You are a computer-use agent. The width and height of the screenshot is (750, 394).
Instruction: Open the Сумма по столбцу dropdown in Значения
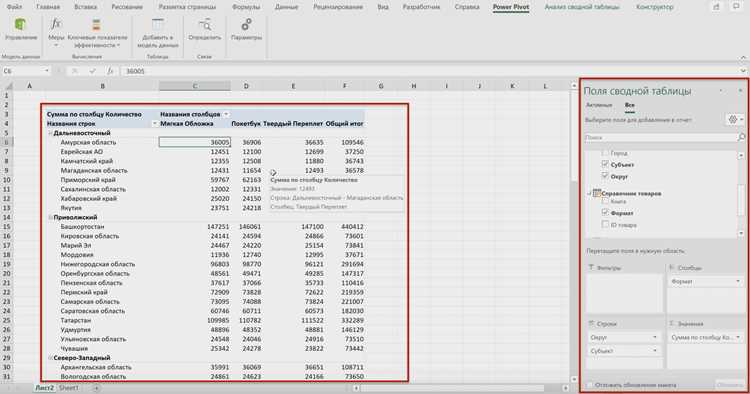[738, 337]
